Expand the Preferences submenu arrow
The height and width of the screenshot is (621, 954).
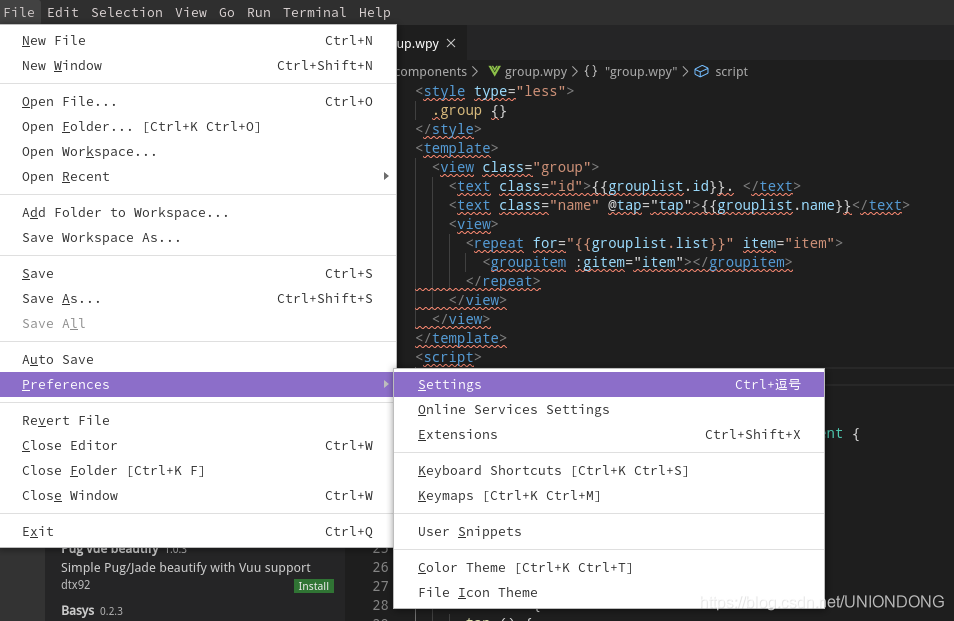pos(386,384)
